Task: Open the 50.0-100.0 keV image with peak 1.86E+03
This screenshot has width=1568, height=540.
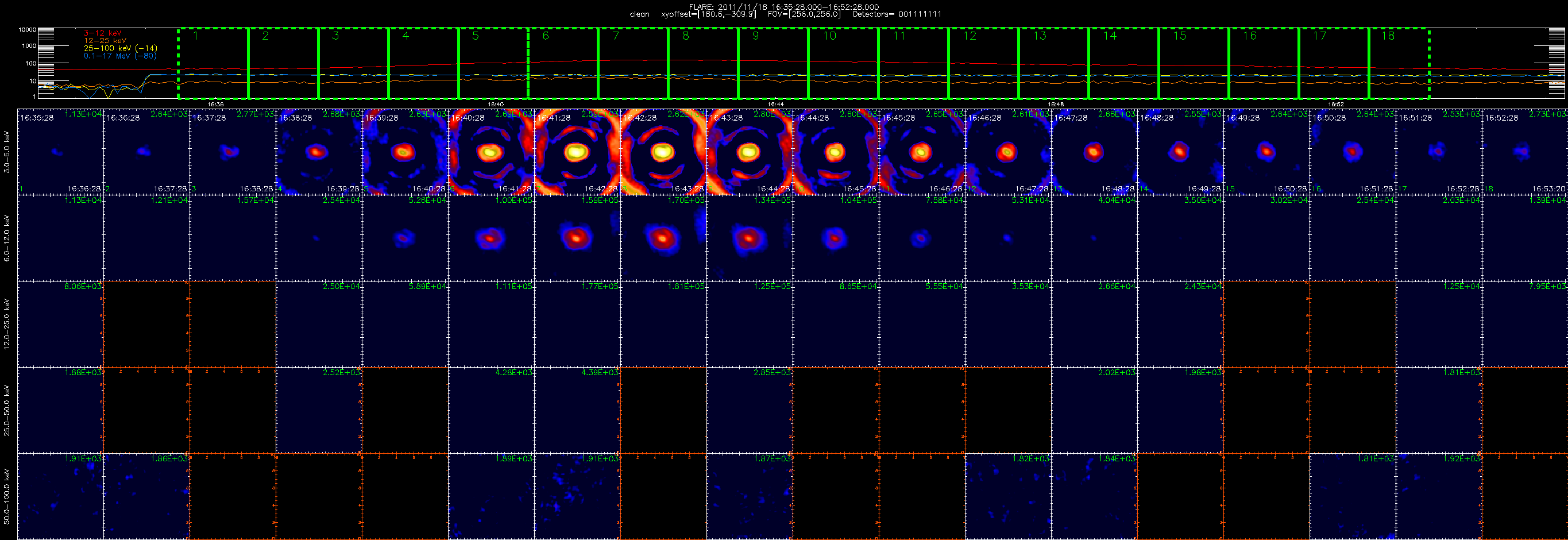Action: click(x=146, y=496)
